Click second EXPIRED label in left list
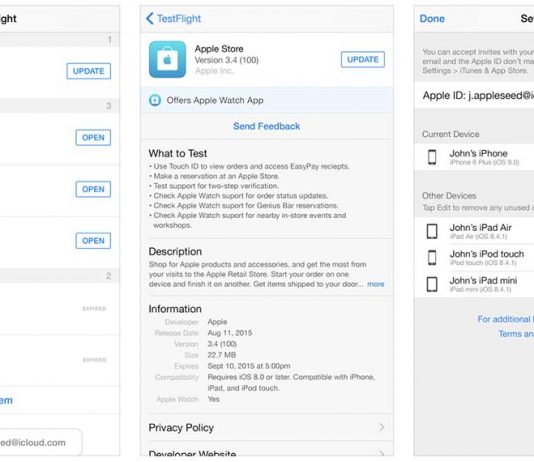 pyautogui.click(x=94, y=360)
